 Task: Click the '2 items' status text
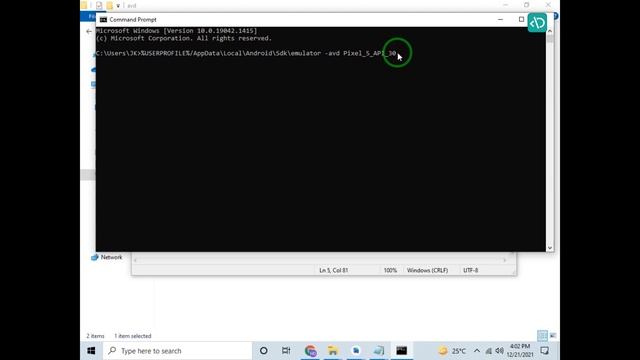(95, 336)
